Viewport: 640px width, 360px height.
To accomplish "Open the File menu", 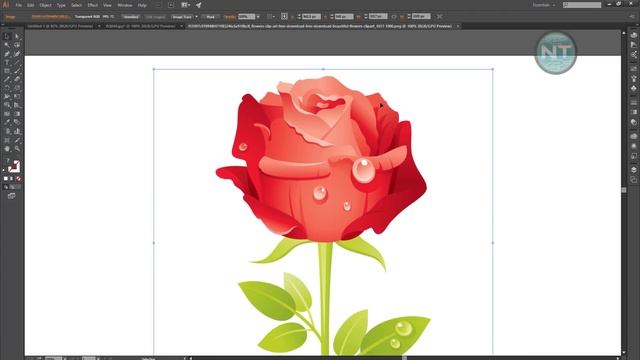I will click(18, 5).
